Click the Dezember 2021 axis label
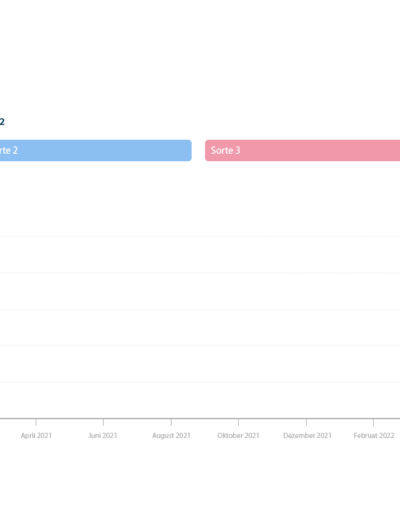Viewport: 400px width, 516px height. point(307,435)
